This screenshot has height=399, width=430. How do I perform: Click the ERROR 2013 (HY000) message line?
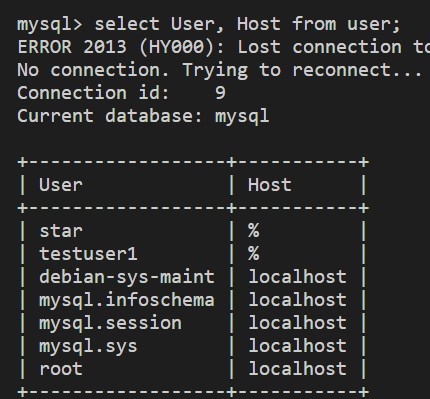coord(224,47)
